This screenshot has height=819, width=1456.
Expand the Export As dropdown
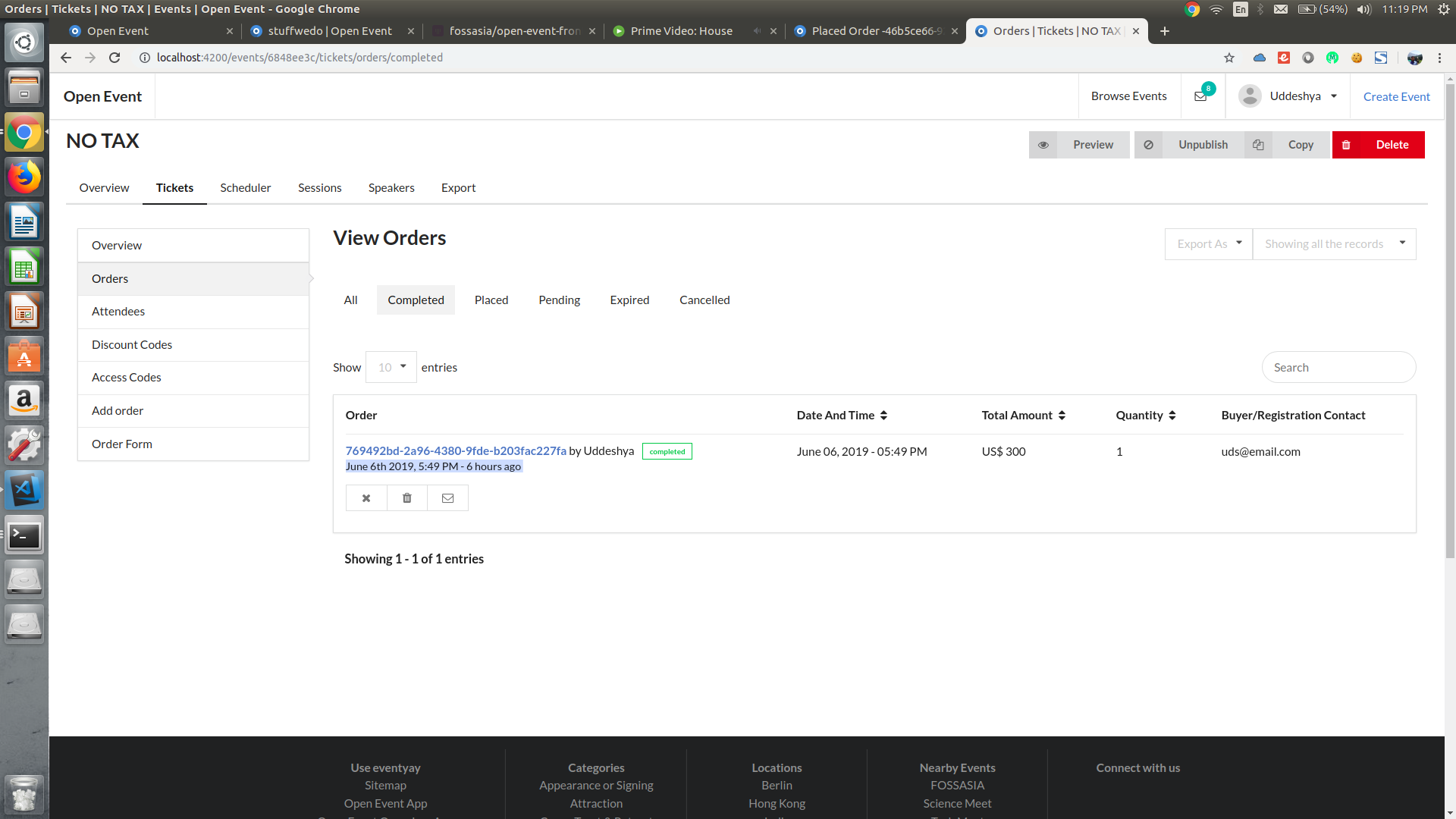(x=1209, y=244)
